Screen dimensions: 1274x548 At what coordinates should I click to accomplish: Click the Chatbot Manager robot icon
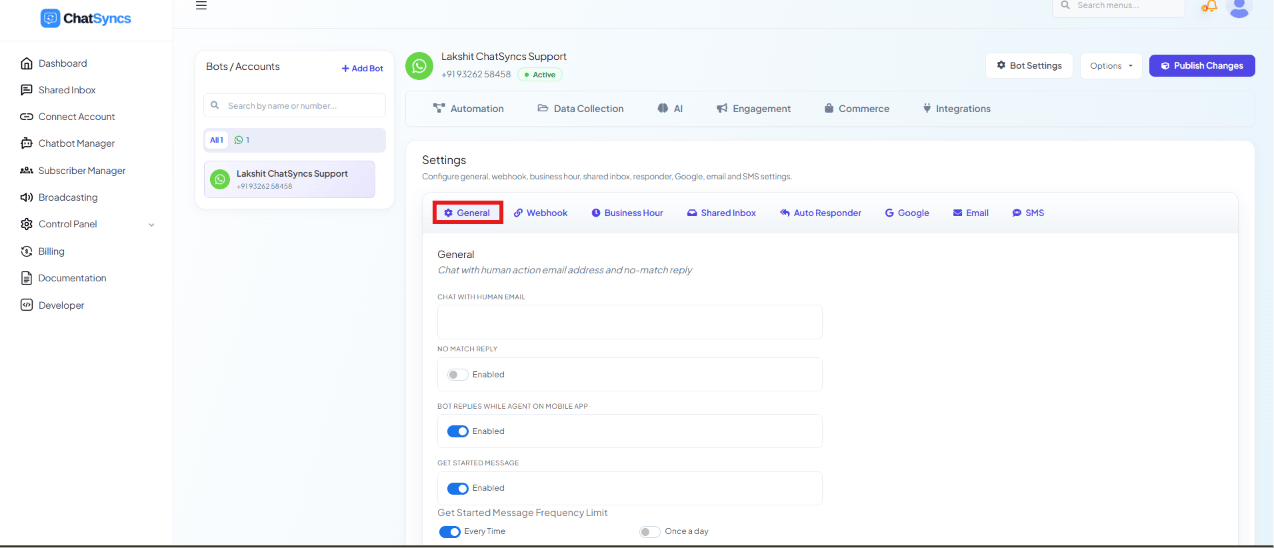click(27, 144)
